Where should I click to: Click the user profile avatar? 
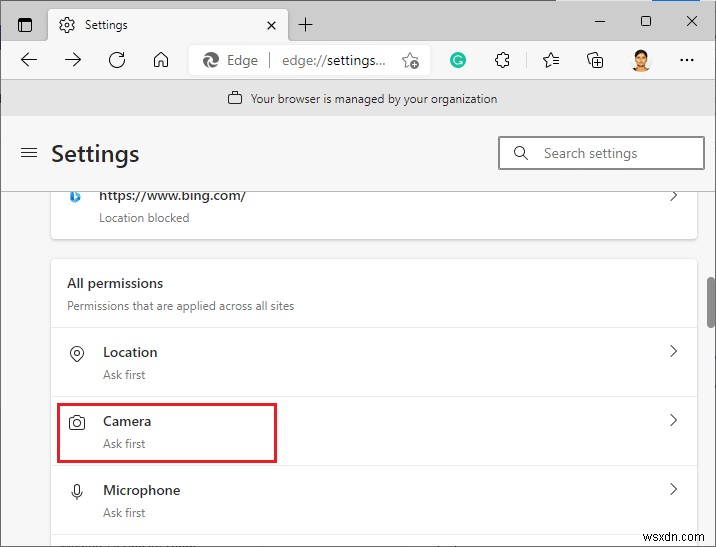pyautogui.click(x=641, y=60)
